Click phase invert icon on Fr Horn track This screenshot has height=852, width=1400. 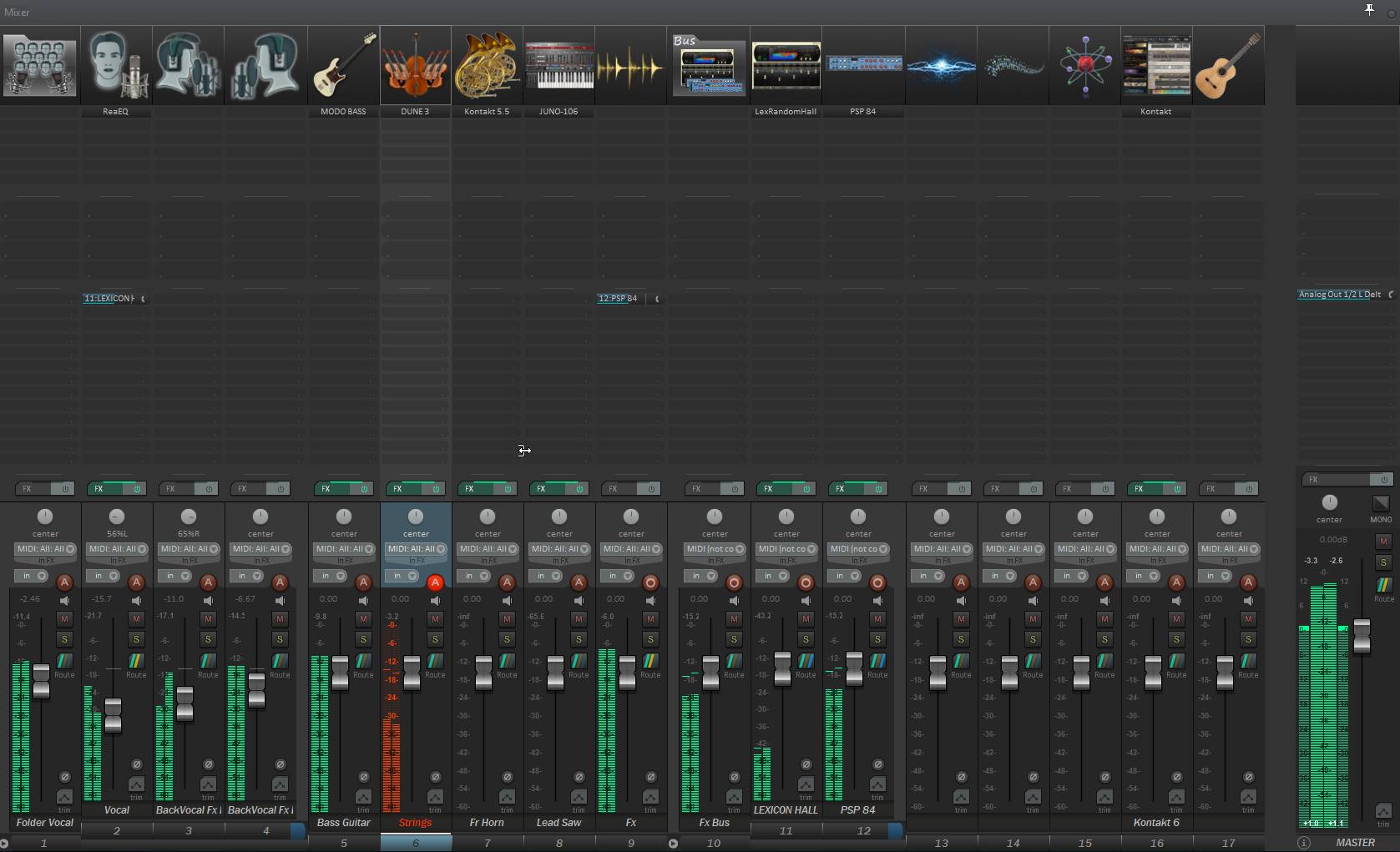click(x=507, y=777)
